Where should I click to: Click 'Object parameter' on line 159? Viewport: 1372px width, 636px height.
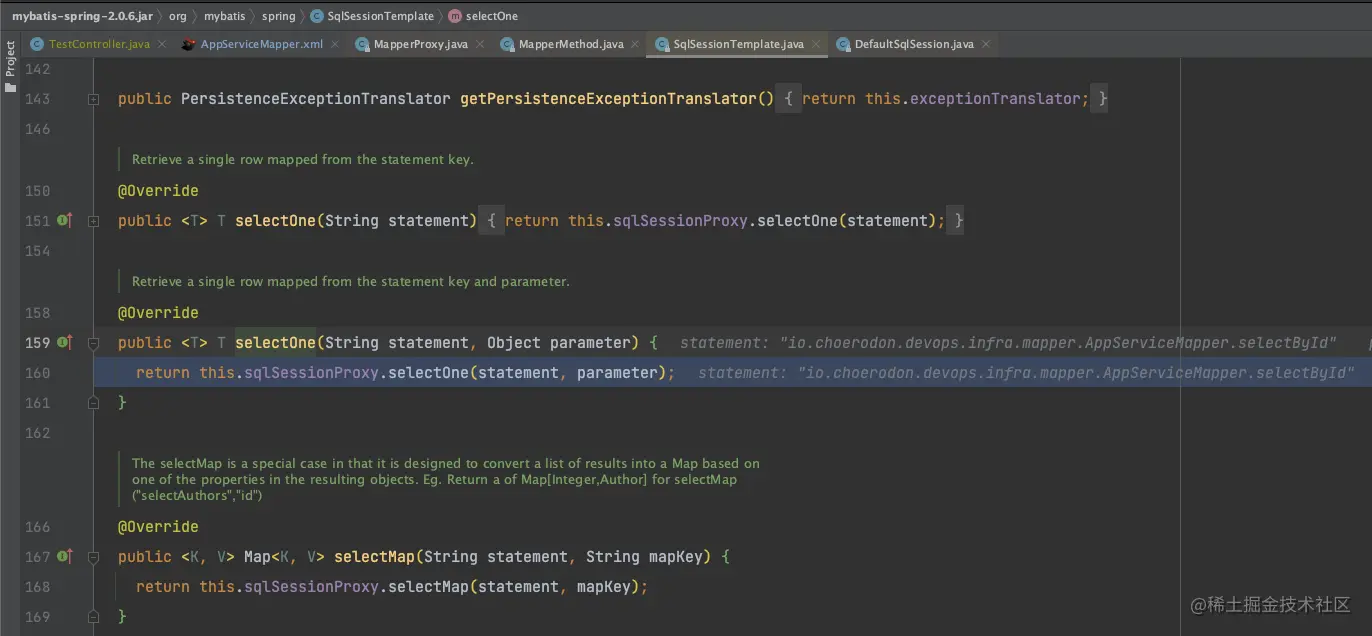point(559,343)
